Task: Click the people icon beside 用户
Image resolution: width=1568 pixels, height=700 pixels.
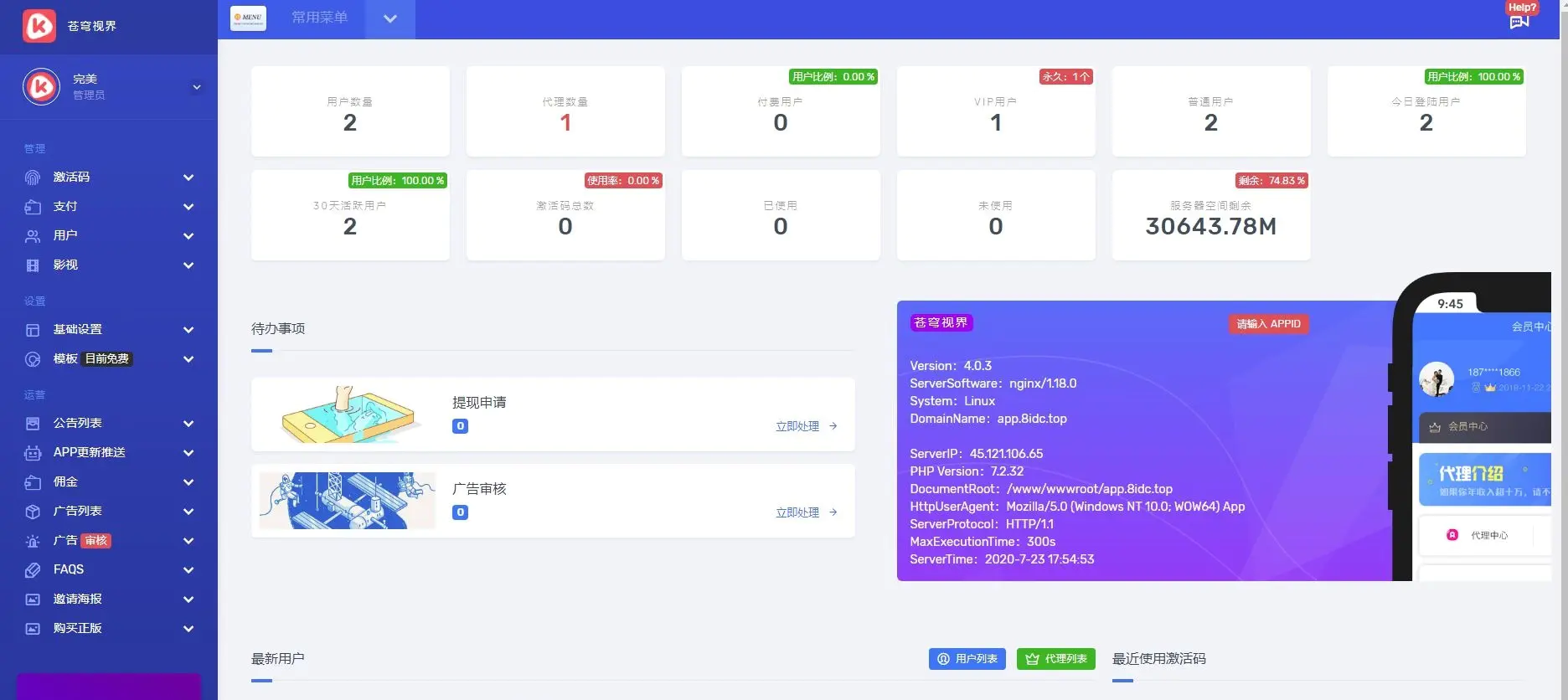Action: click(33, 236)
